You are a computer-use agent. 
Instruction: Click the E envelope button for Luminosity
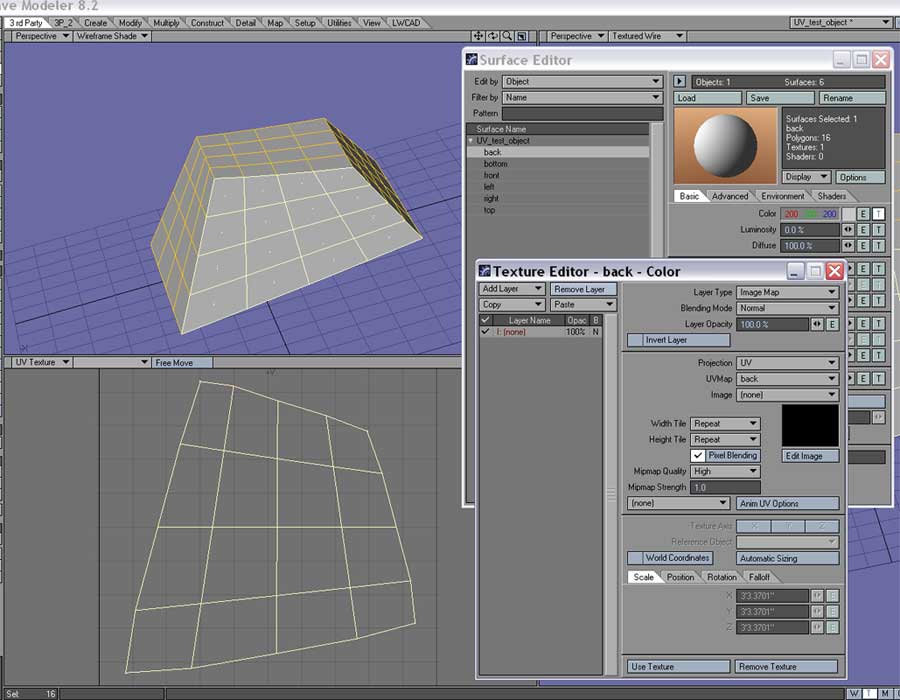tap(863, 230)
